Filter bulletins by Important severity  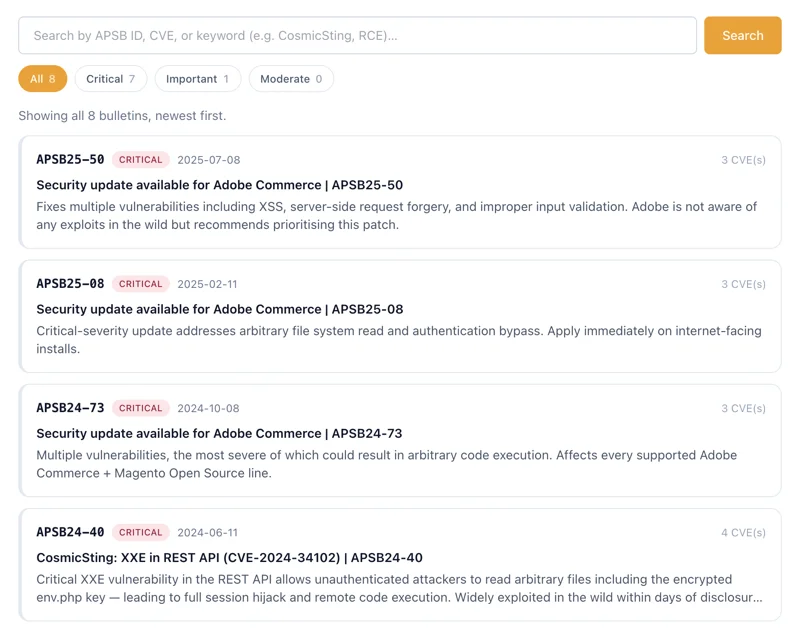pyautogui.click(x=197, y=79)
